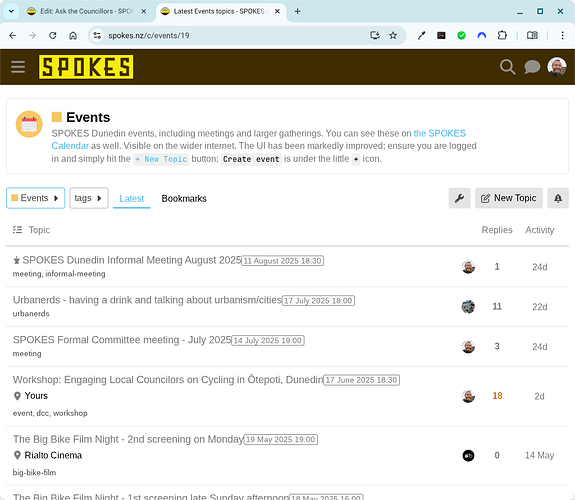Open the chat speech bubble icon
Image resolution: width=575 pixels, height=500 pixels.
coord(532,67)
